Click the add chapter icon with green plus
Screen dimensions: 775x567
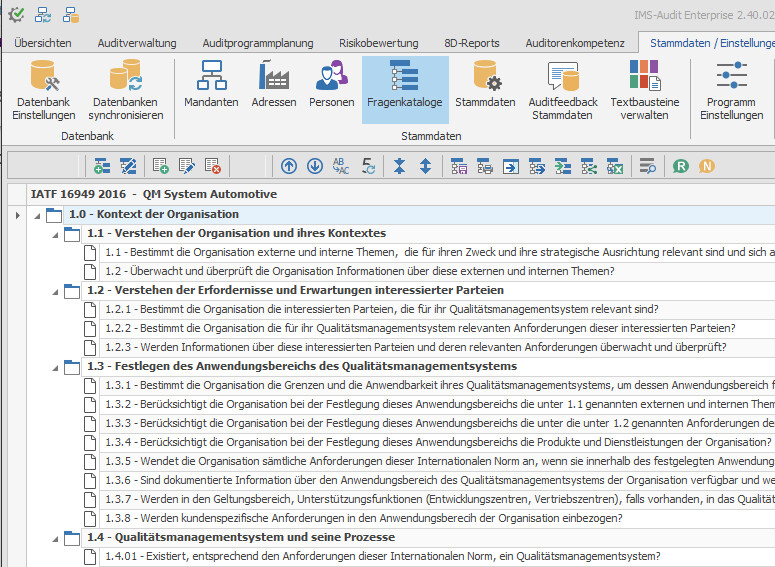102,166
